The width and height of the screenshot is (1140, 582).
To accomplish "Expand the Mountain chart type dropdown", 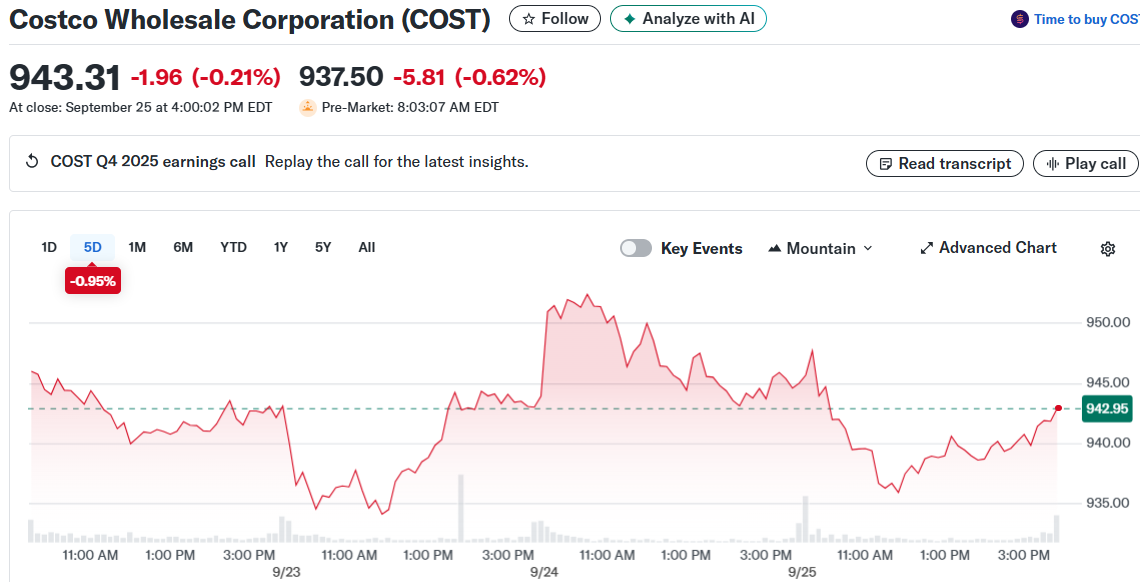I will 820,248.
